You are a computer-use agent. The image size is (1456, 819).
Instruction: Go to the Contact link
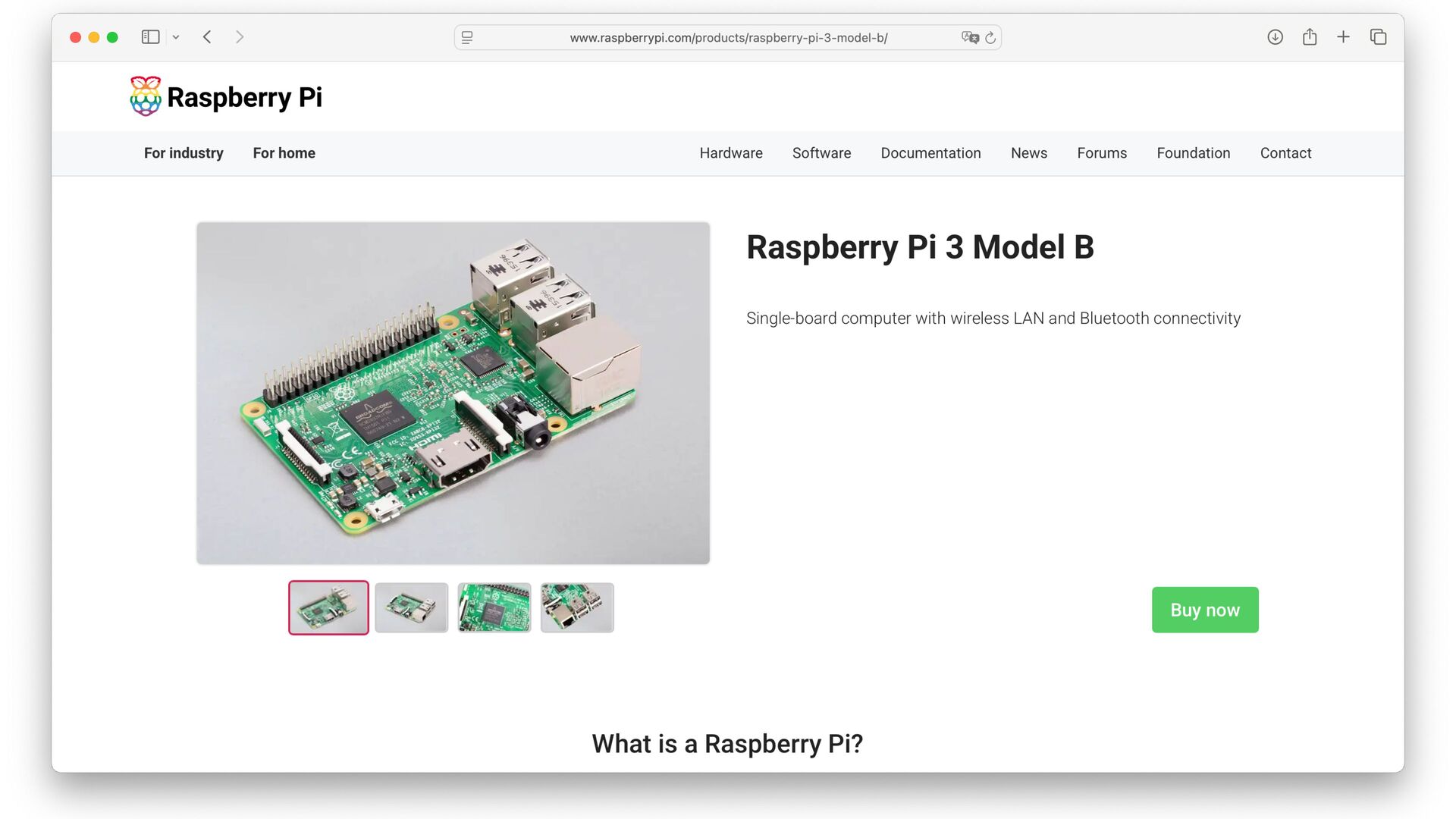click(1285, 153)
